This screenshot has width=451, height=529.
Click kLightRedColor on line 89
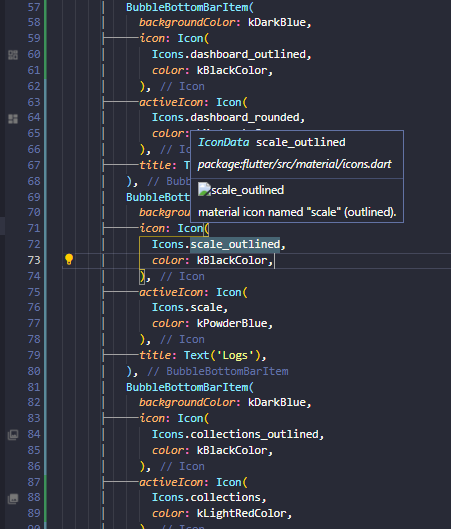tap(242, 513)
